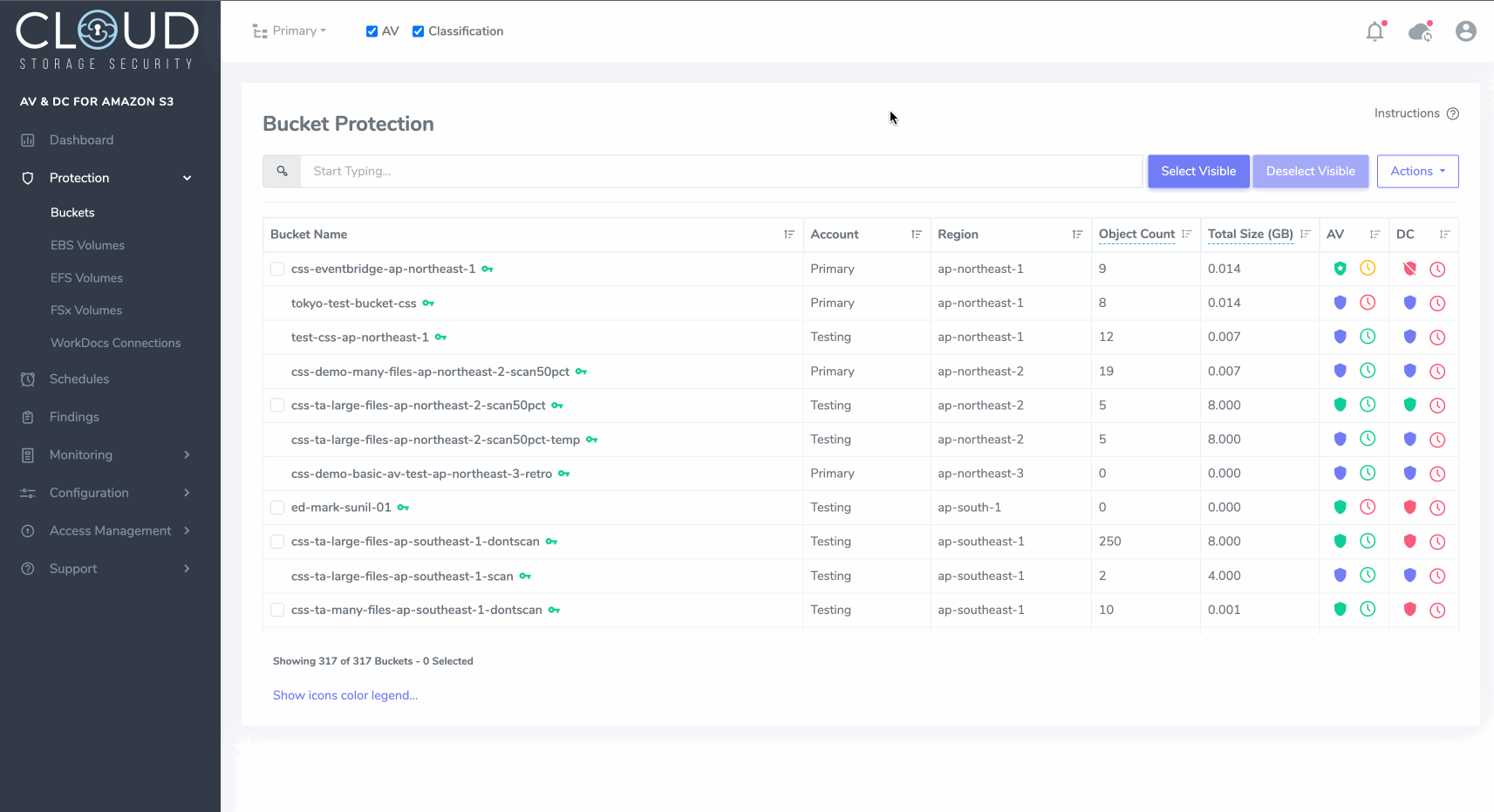Viewport: 1494px width, 812px height.
Task: Click sort icon on Region column
Action: click(1077, 235)
